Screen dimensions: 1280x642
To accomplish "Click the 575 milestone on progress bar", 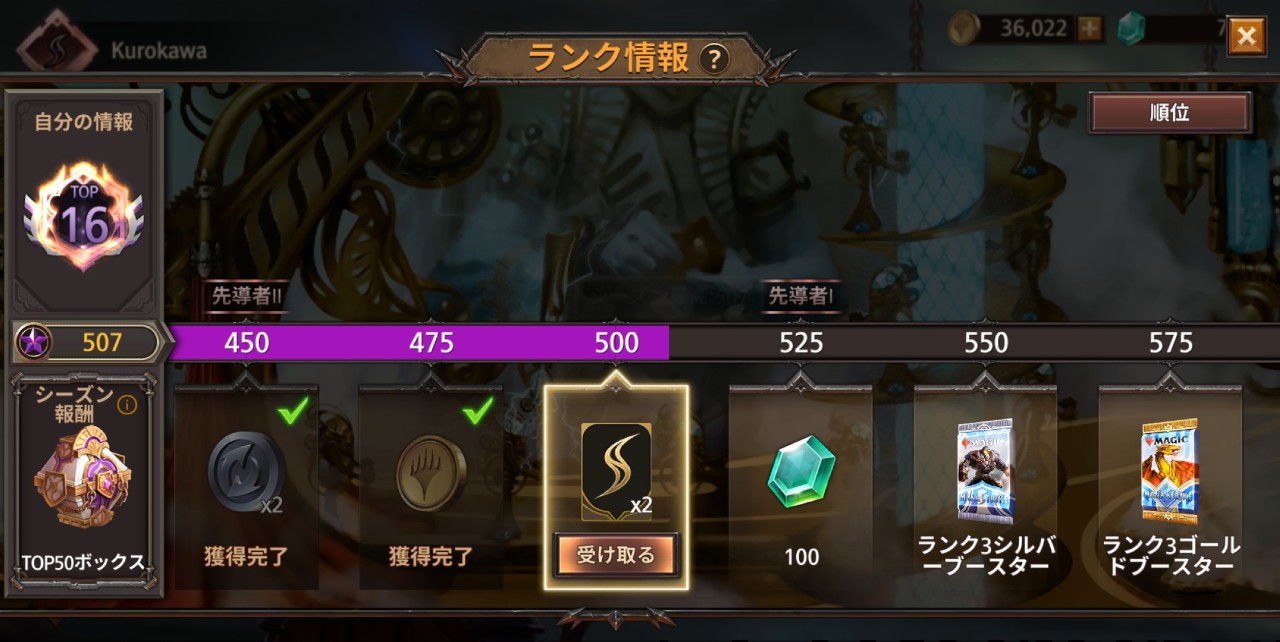I will coord(1170,343).
